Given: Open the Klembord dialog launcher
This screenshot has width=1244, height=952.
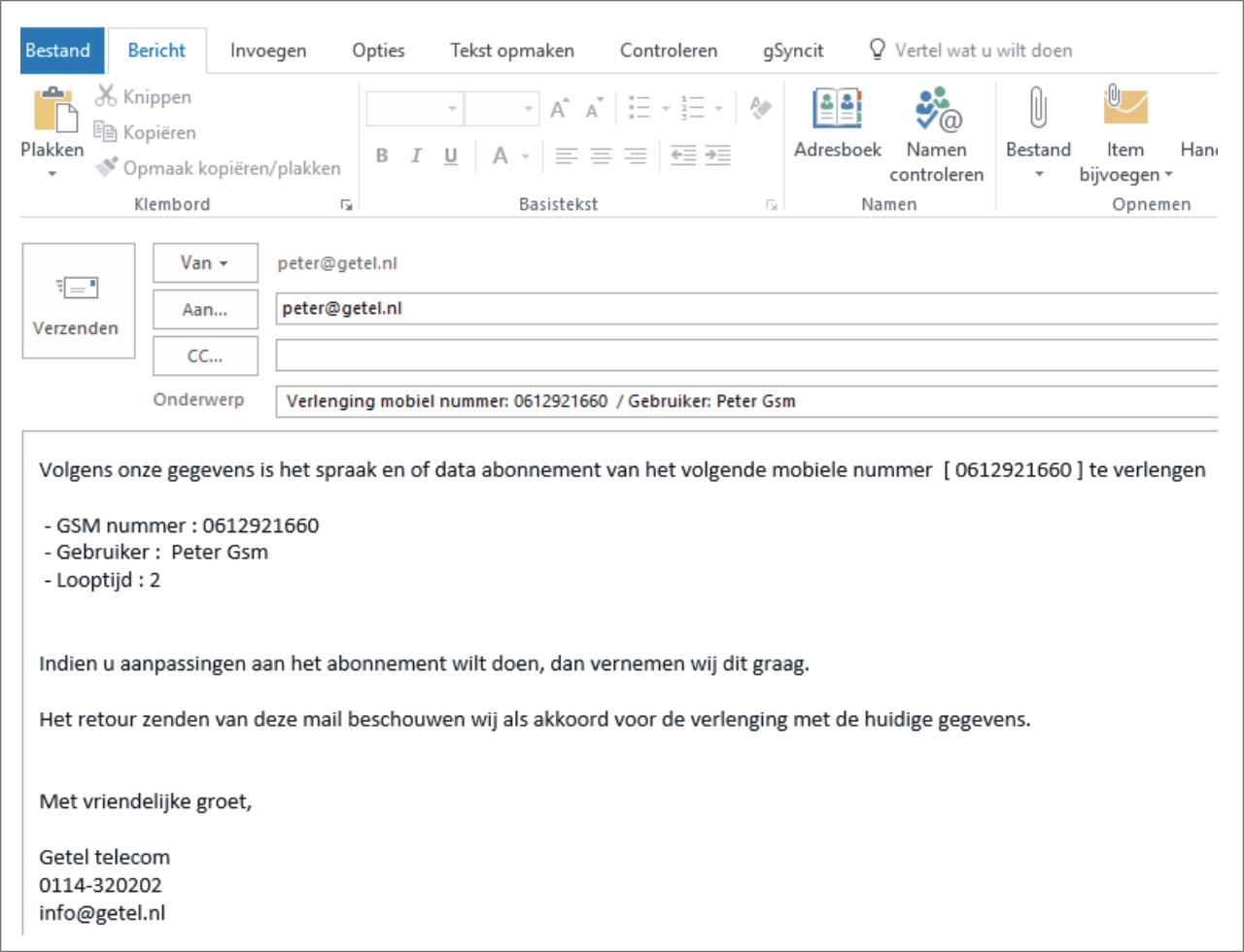Looking at the screenshot, I should pyautogui.click(x=345, y=205).
